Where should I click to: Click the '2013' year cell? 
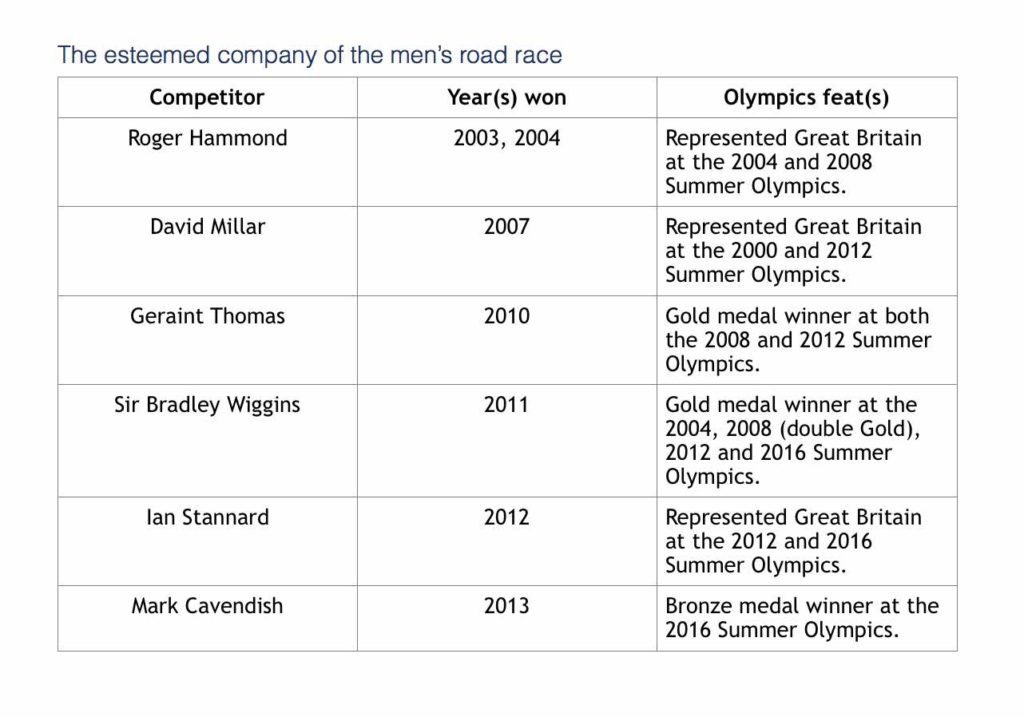tap(506, 606)
